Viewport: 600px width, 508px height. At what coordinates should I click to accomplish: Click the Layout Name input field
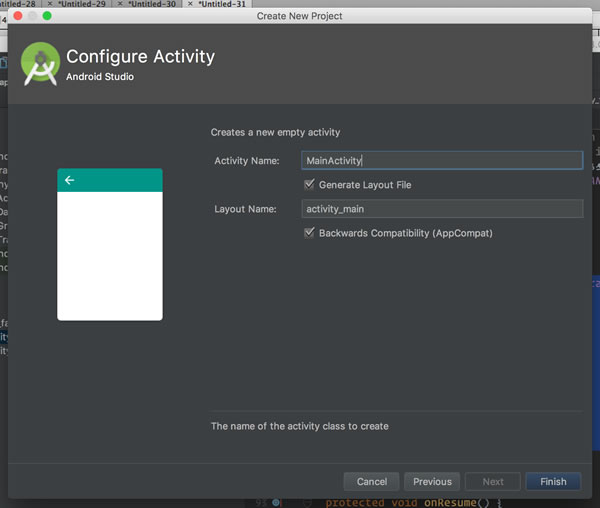click(x=442, y=209)
